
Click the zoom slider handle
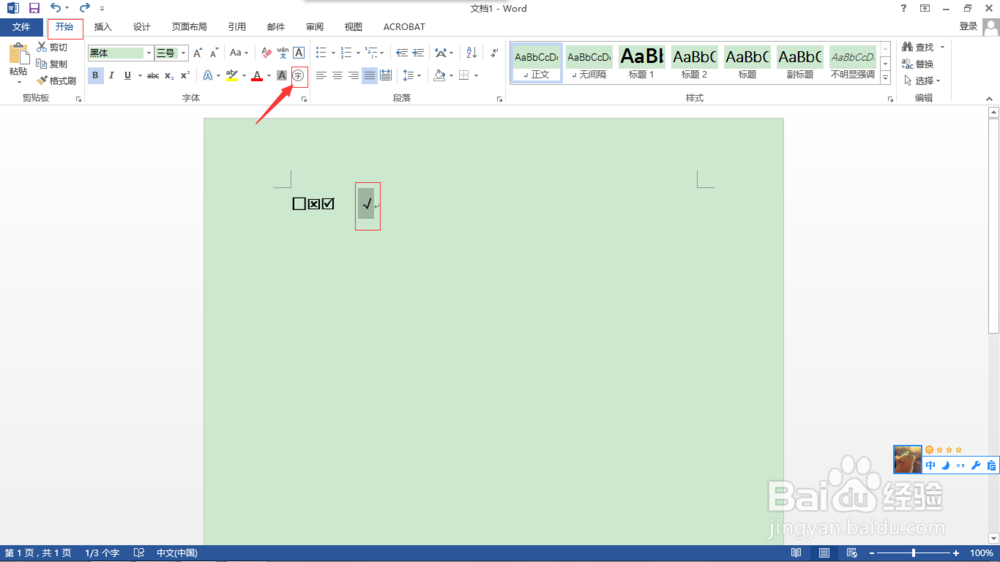913,553
